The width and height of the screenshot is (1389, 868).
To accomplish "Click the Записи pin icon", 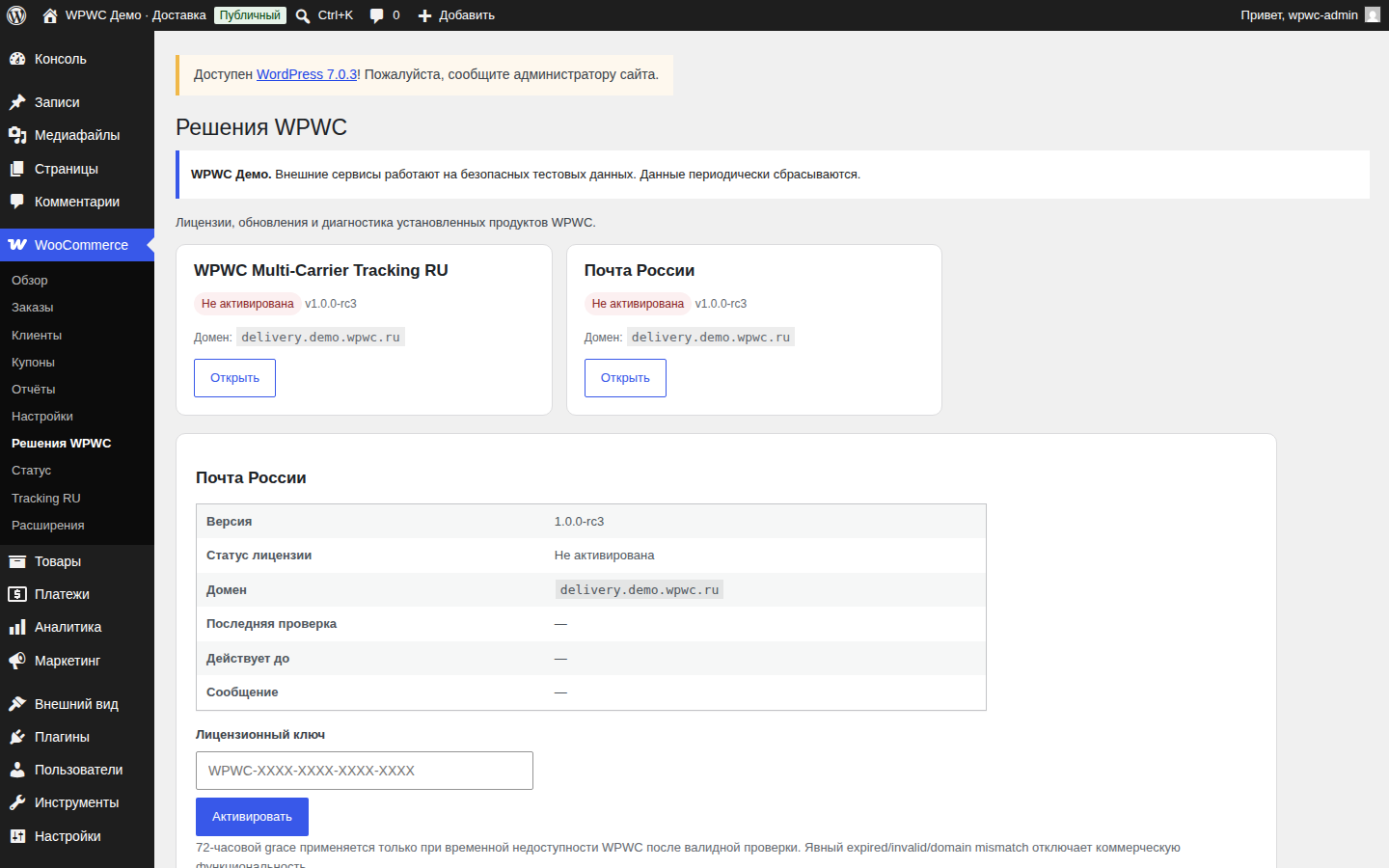I will pyautogui.click(x=17, y=102).
